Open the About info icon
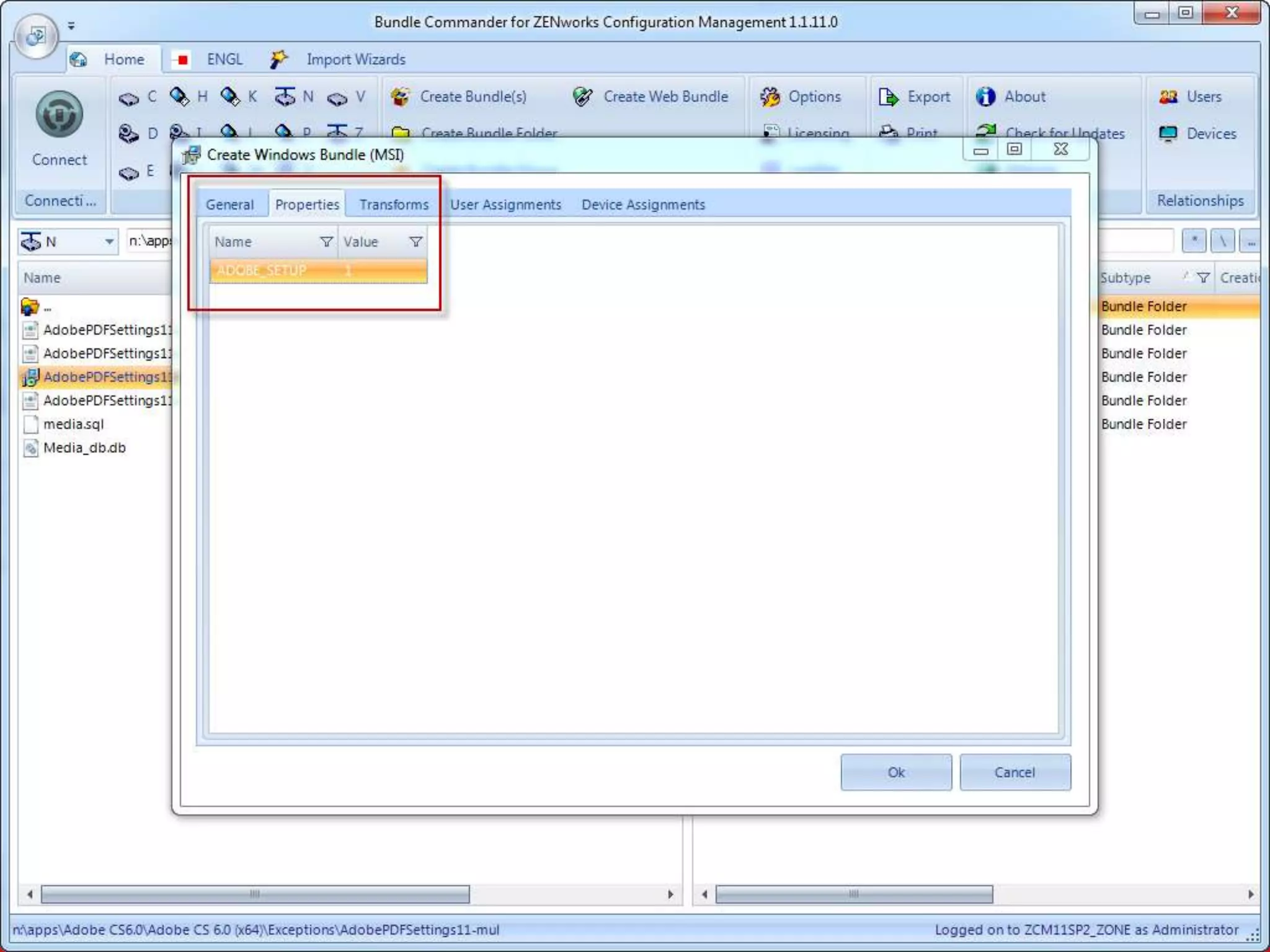 point(985,97)
